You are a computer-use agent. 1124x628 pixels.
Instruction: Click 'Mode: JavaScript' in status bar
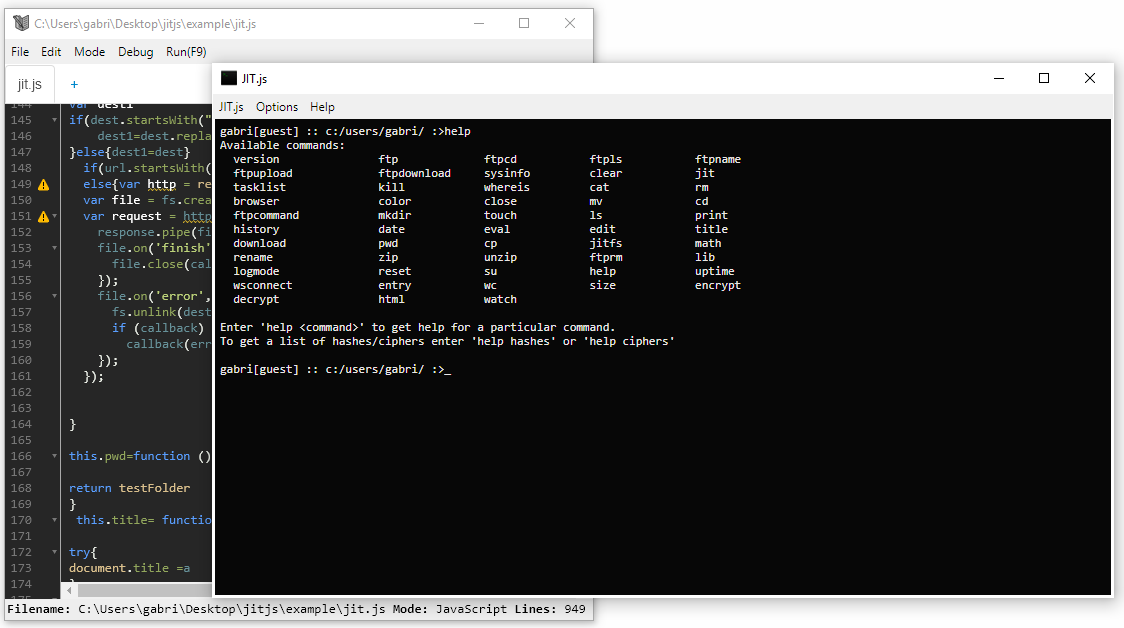point(450,609)
